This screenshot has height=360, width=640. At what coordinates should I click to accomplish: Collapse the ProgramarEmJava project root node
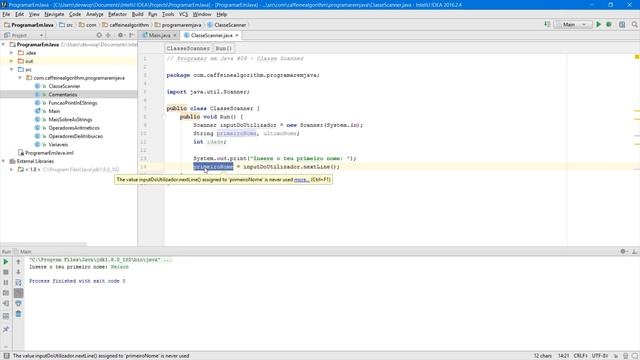pos(3,44)
